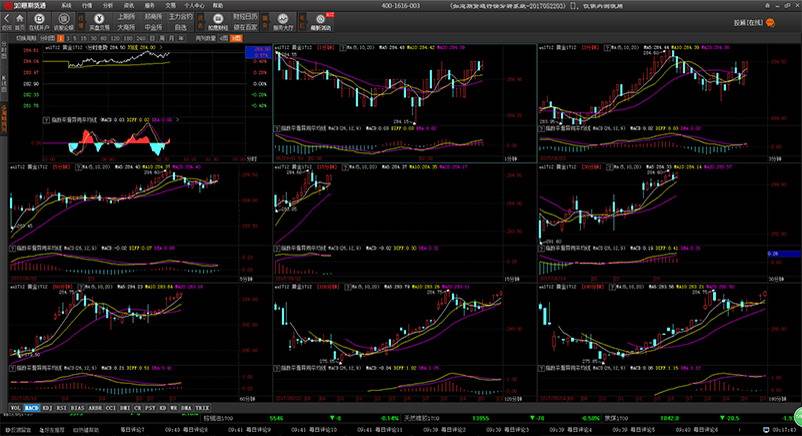Screen dimensions: 802x436
Task: Expand MACD dropdown in middle-right chart
Action: coord(541,248)
